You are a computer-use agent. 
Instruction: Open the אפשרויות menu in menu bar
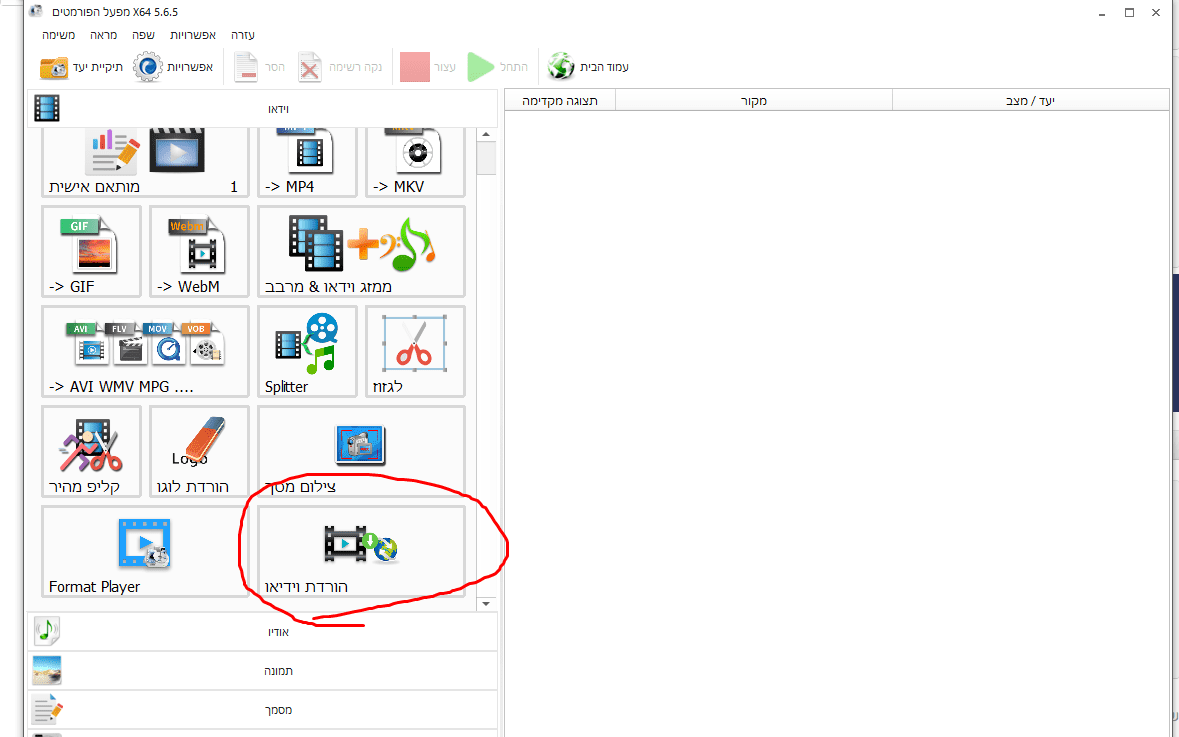193,35
